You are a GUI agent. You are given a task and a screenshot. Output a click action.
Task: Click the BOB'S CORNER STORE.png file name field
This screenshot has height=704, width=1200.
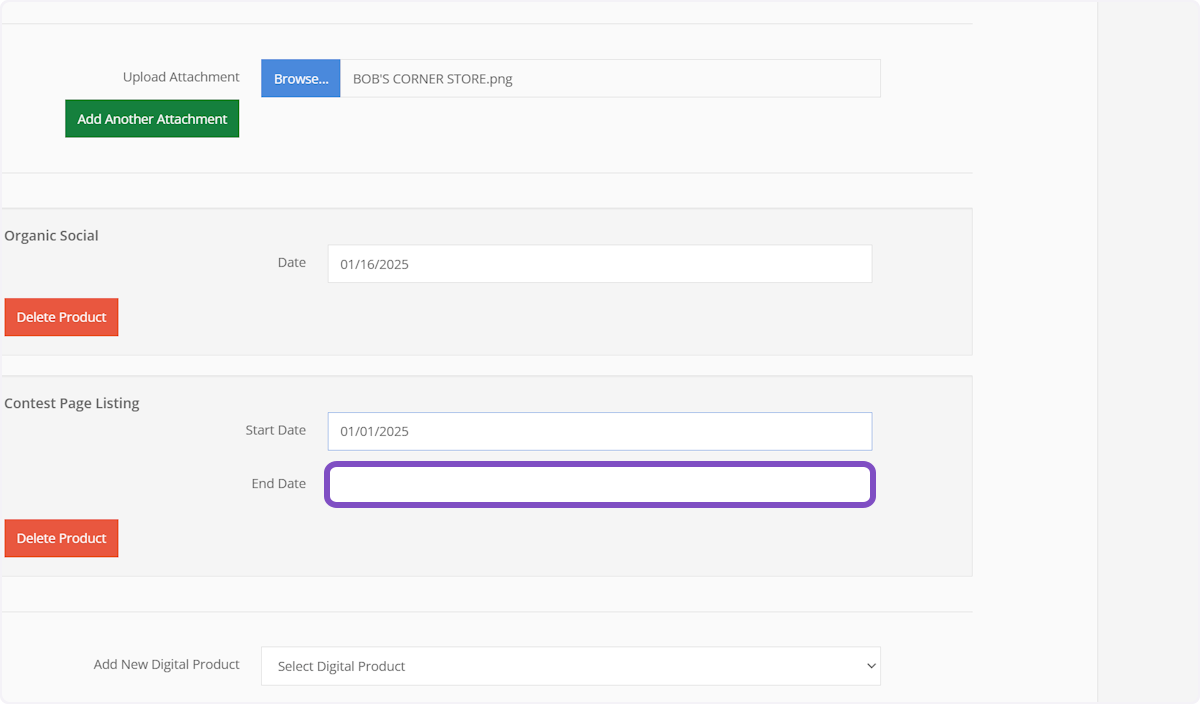[610, 78]
